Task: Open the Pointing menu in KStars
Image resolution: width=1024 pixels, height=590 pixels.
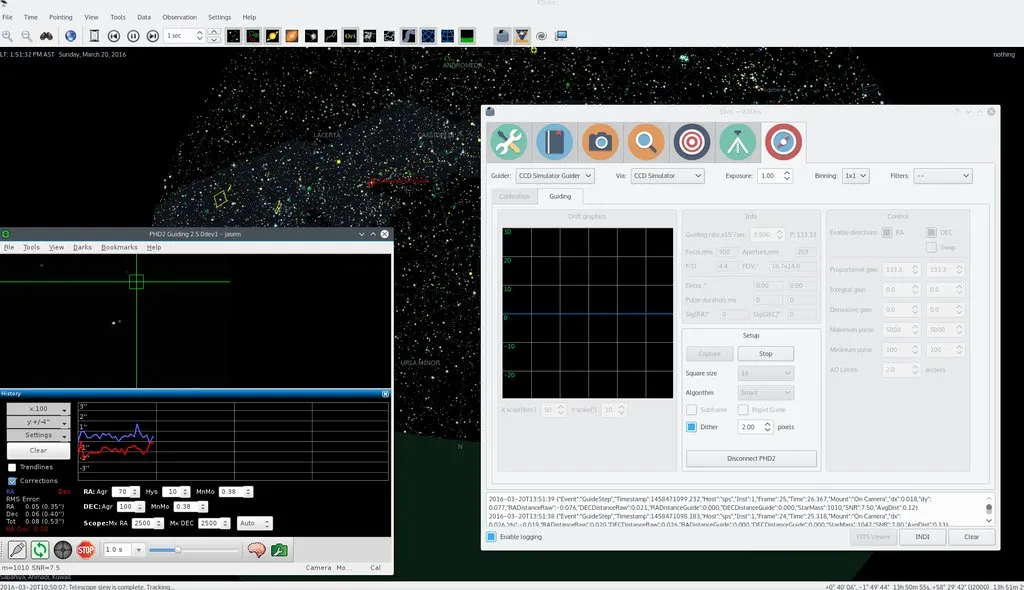Action: click(x=61, y=17)
